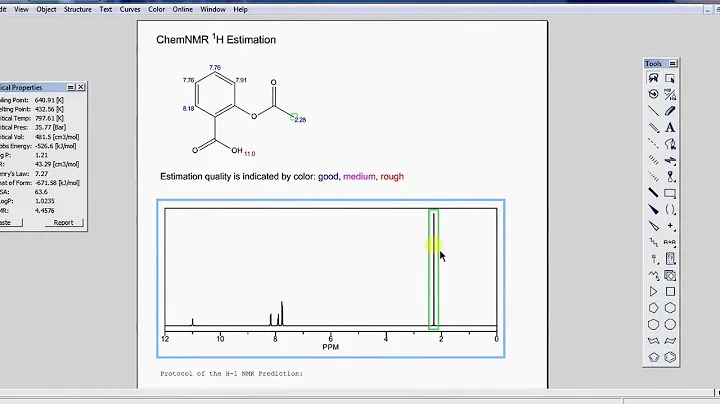The image size is (720, 404).
Task: Click the 7.91 aromatic shift label
Action: [x=241, y=80]
